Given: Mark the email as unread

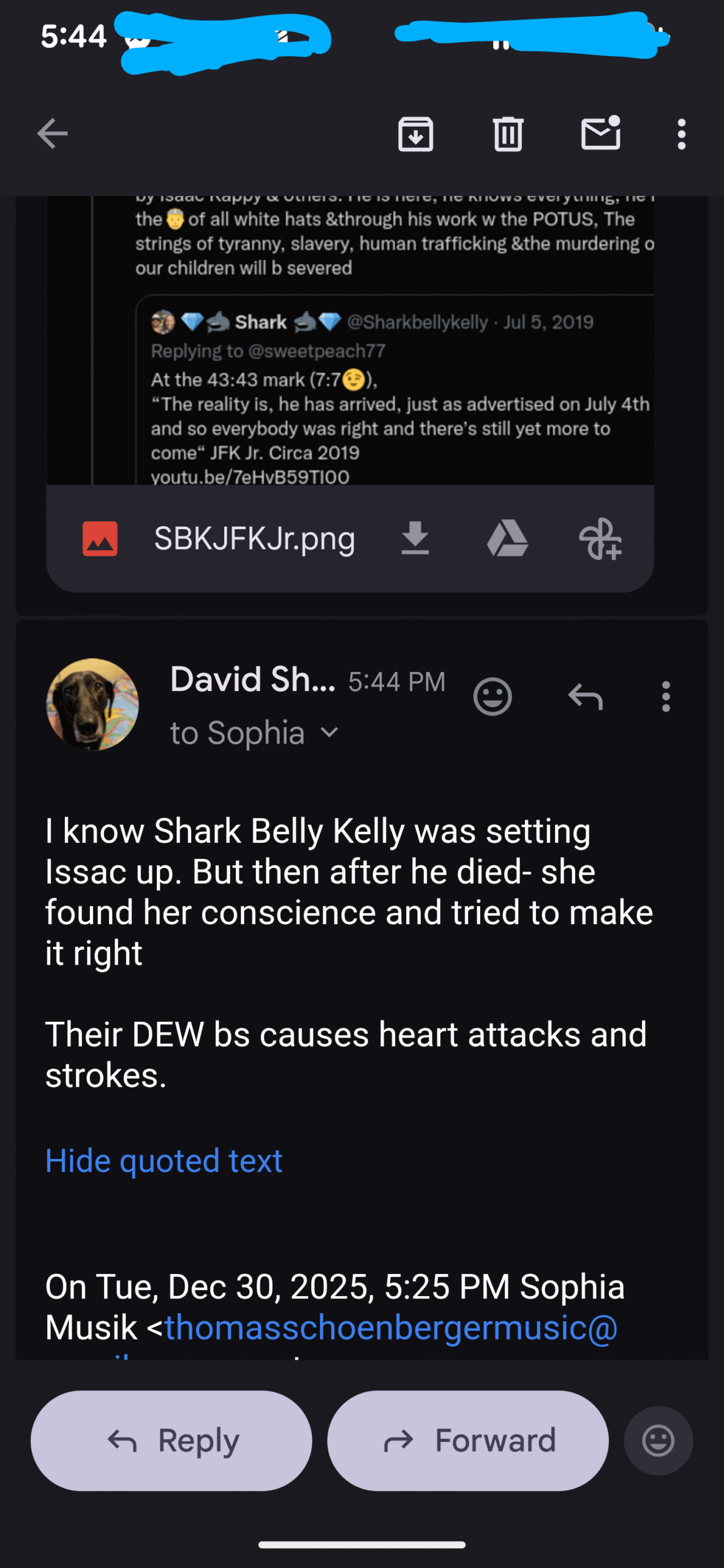Looking at the screenshot, I should point(600,133).
